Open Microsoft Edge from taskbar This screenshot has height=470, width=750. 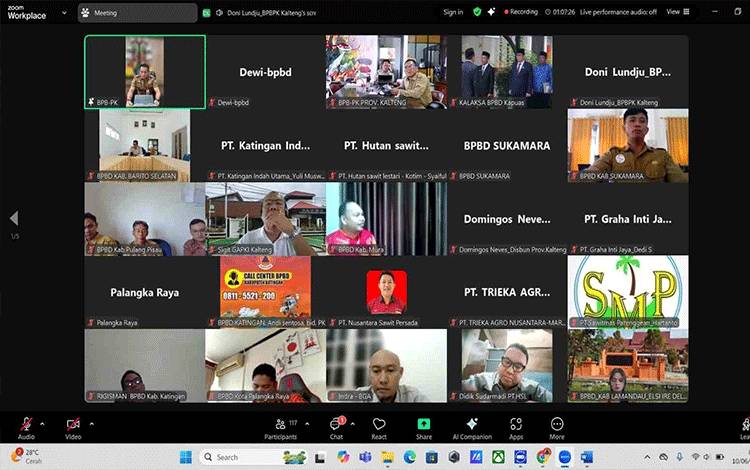click(409, 457)
